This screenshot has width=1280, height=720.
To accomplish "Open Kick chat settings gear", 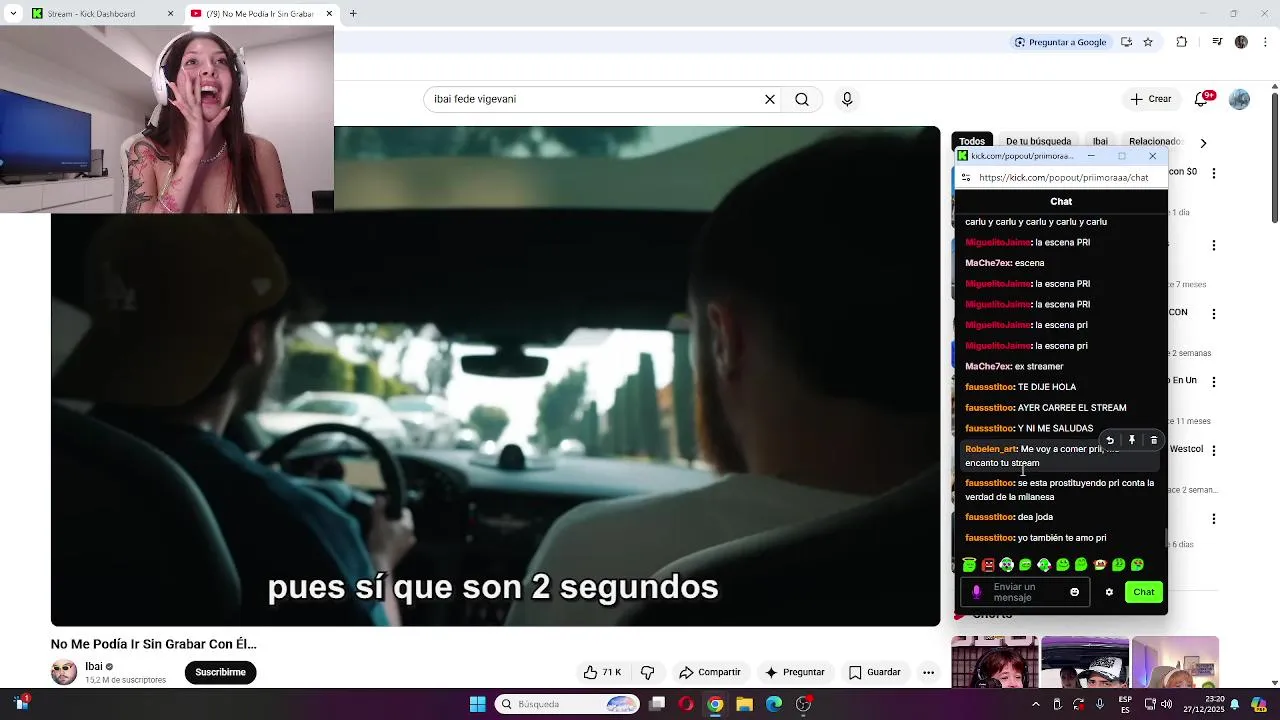I will click(1109, 592).
